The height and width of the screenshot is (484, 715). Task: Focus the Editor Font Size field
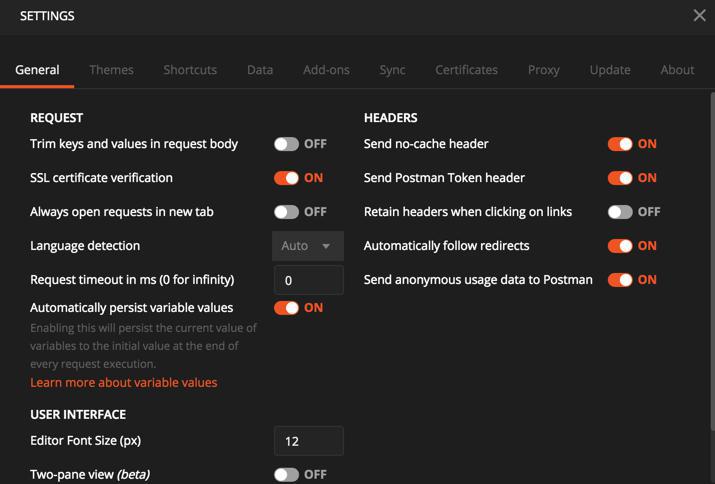[308, 441]
